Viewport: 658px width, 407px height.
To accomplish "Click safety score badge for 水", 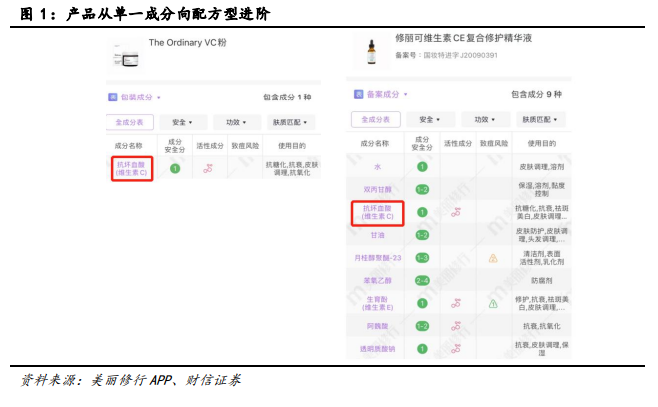I will click(x=422, y=167).
